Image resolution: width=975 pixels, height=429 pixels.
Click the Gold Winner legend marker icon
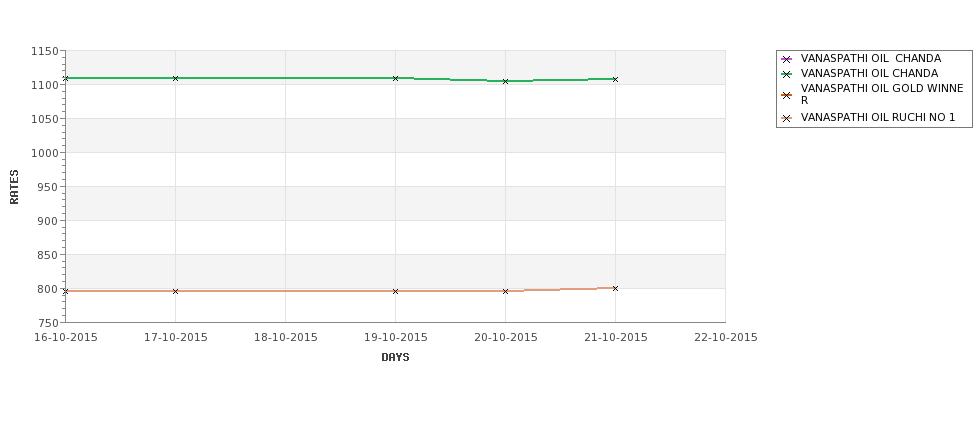pos(787,95)
